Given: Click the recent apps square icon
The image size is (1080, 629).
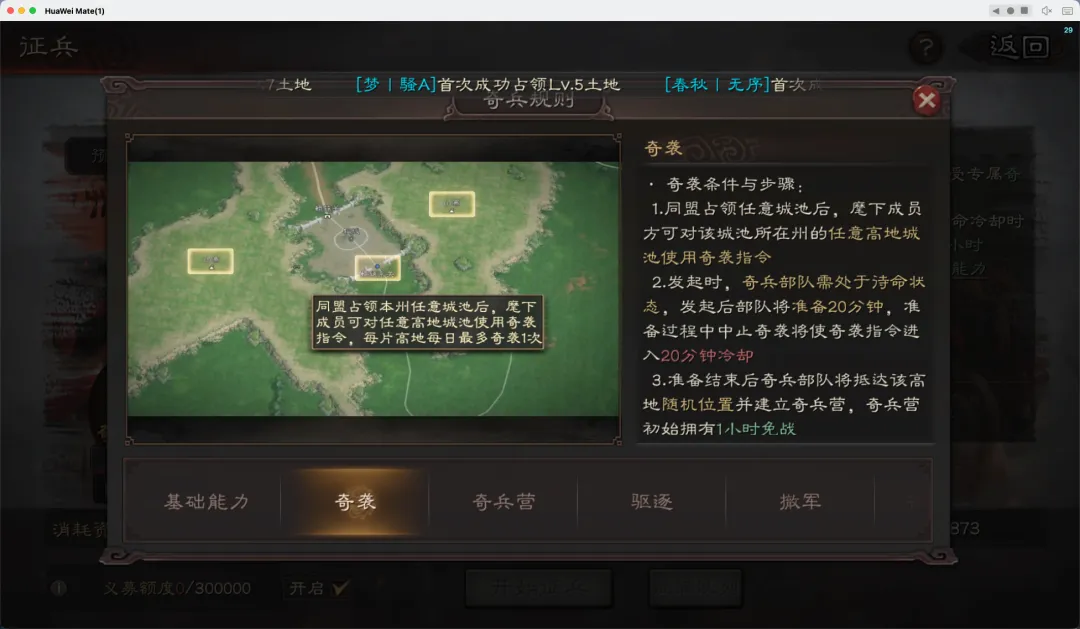Looking at the screenshot, I should click(x=1025, y=10).
